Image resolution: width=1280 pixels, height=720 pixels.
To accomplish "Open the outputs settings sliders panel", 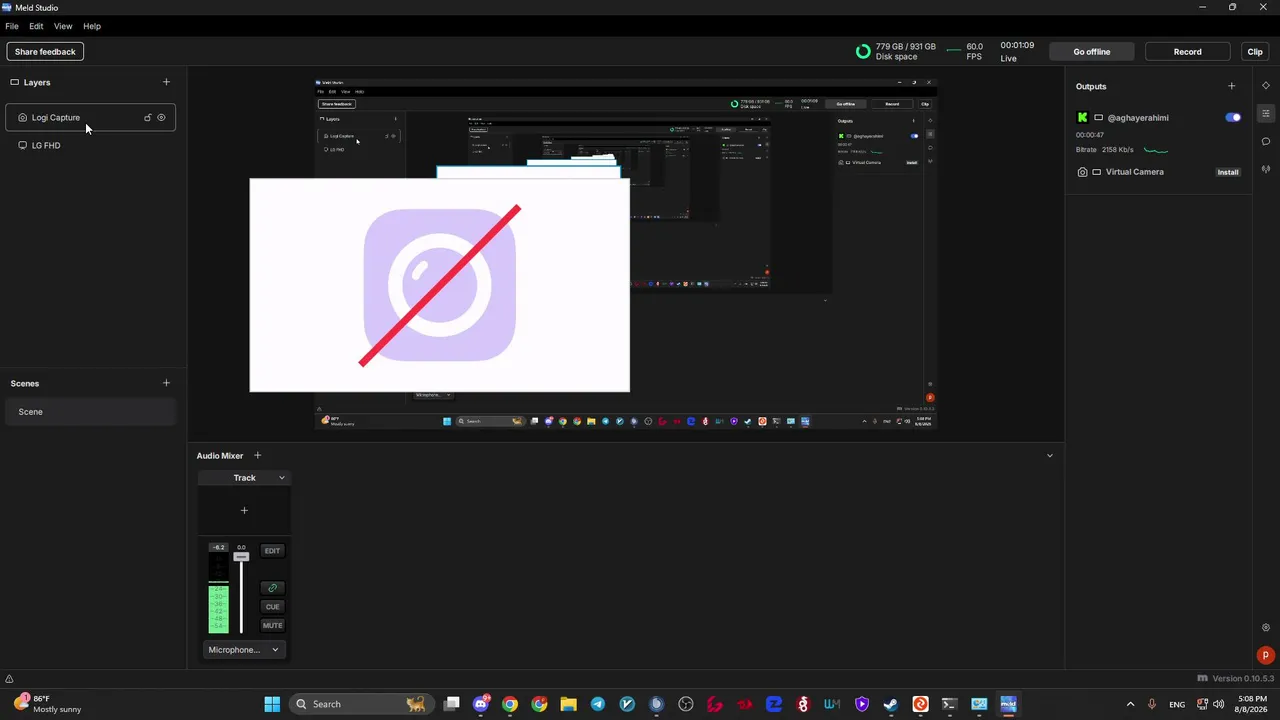I will (x=1266, y=113).
